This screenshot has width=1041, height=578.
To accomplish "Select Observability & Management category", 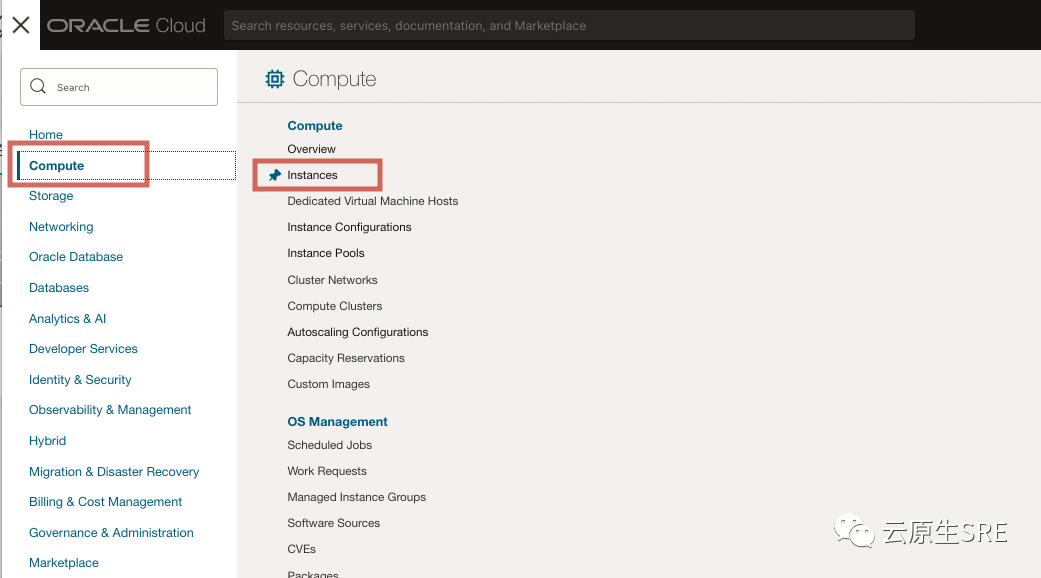I will [110, 409].
